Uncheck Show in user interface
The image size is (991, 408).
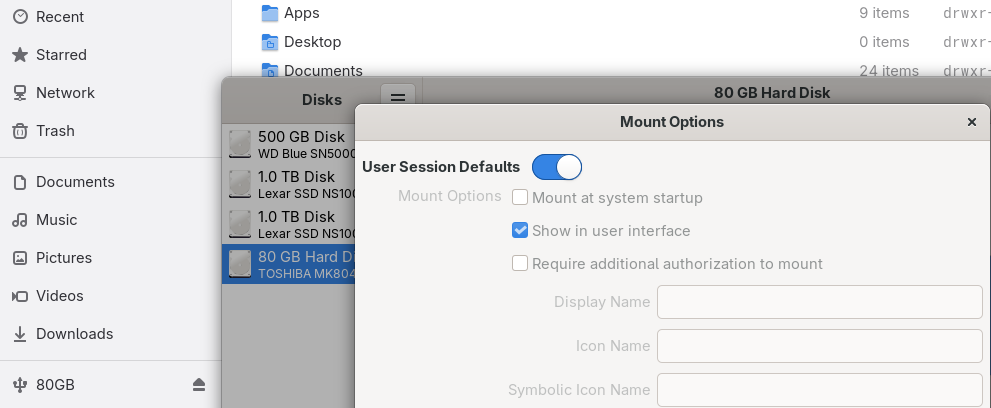520,231
